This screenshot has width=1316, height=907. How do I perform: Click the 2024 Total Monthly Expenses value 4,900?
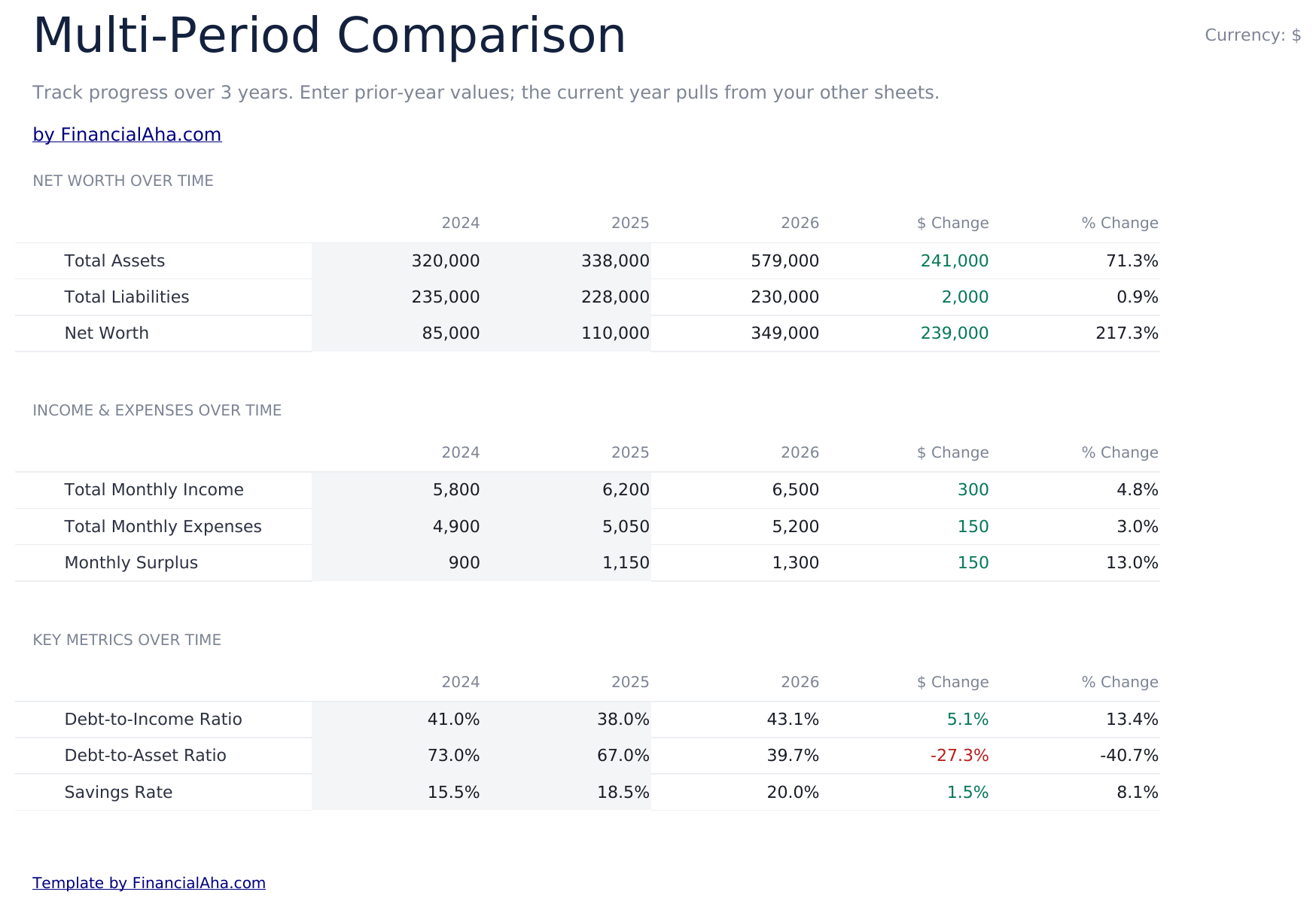(x=456, y=527)
